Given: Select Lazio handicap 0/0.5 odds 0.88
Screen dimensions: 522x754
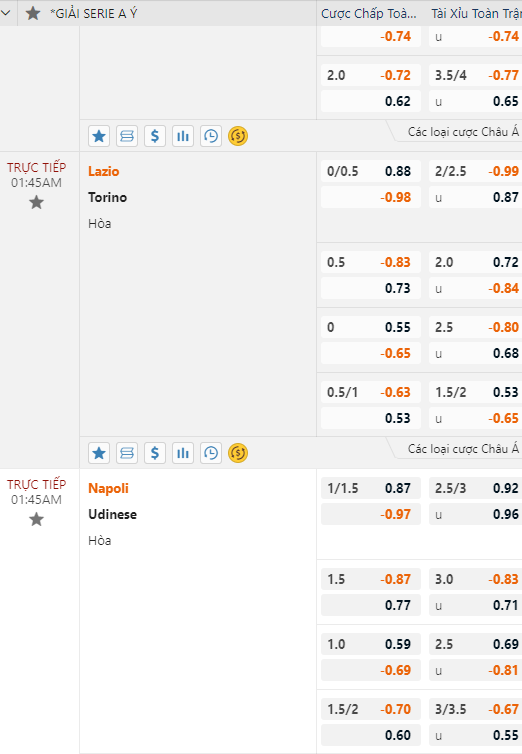Looking at the screenshot, I should pyautogui.click(x=371, y=171).
